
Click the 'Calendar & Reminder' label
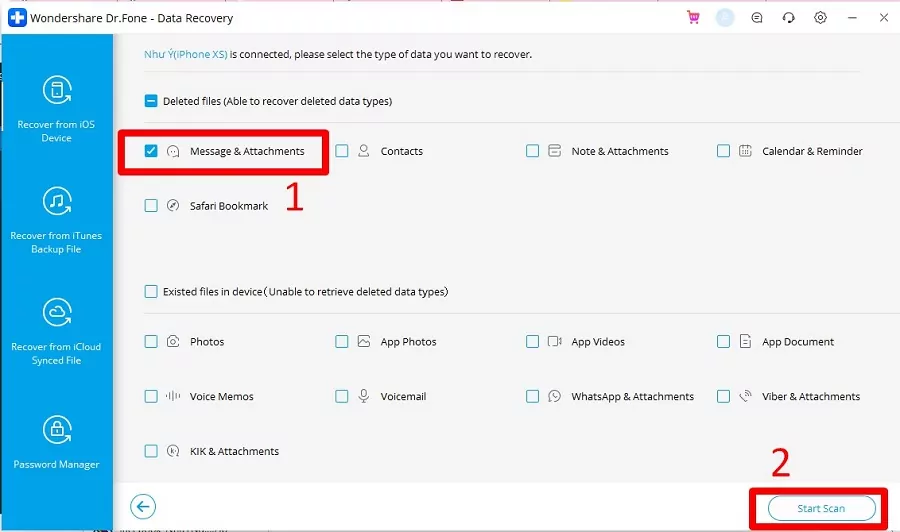812,151
